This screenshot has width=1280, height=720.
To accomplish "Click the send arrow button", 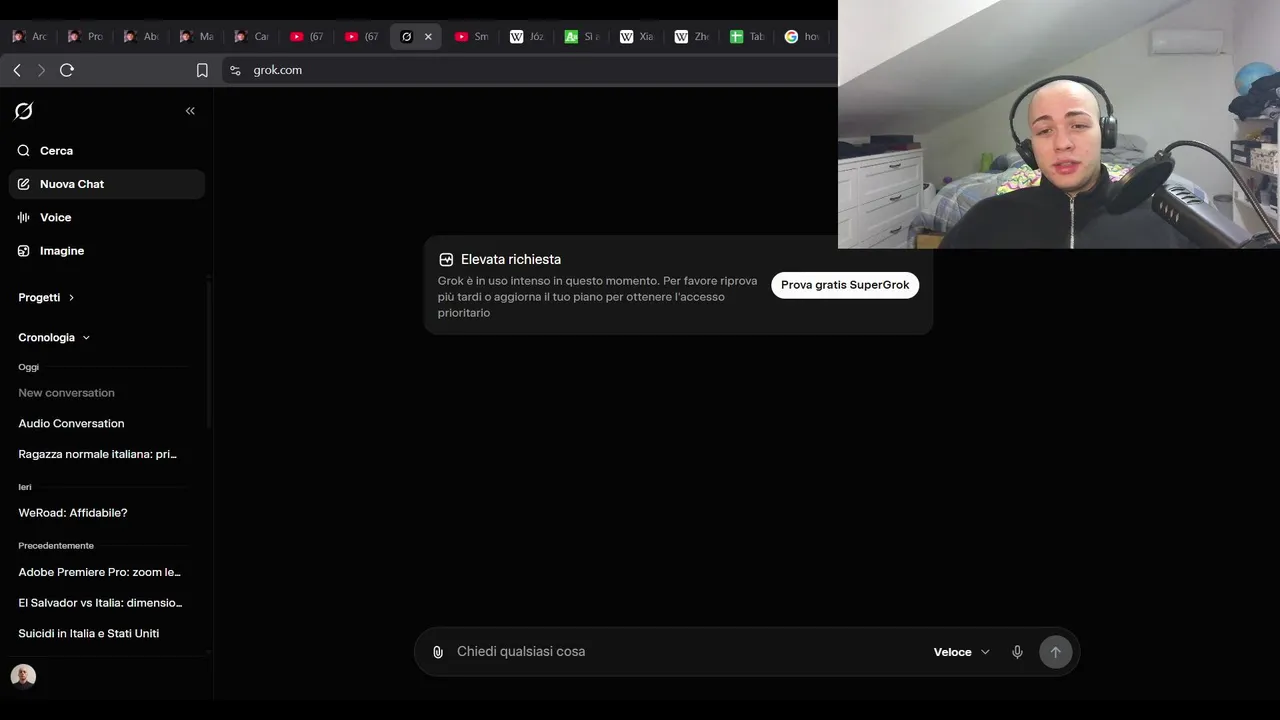I will click(x=1055, y=652).
